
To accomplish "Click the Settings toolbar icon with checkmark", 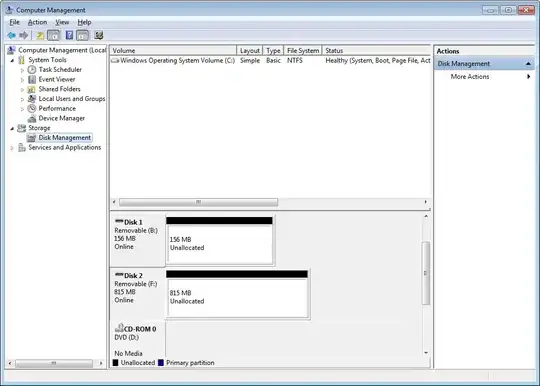I will (x=99, y=35).
